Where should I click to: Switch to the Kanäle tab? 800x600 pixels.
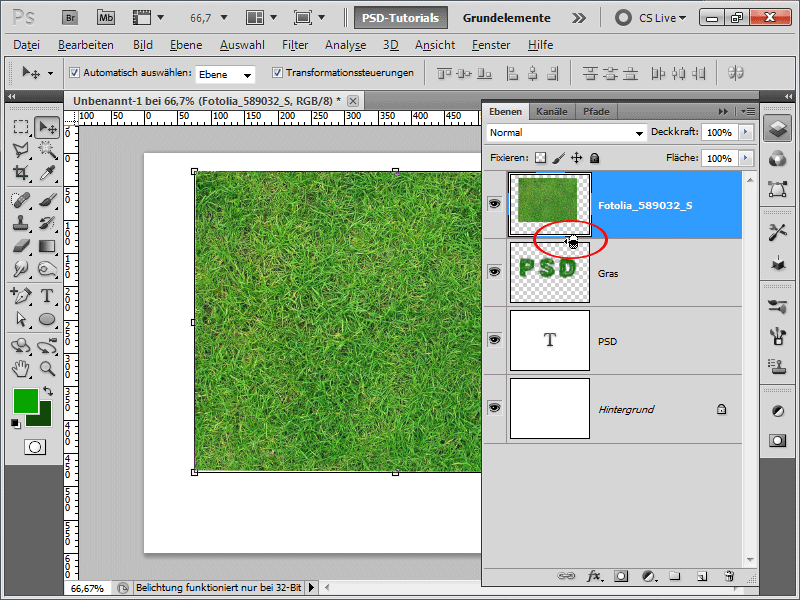click(x=552, y=111)
